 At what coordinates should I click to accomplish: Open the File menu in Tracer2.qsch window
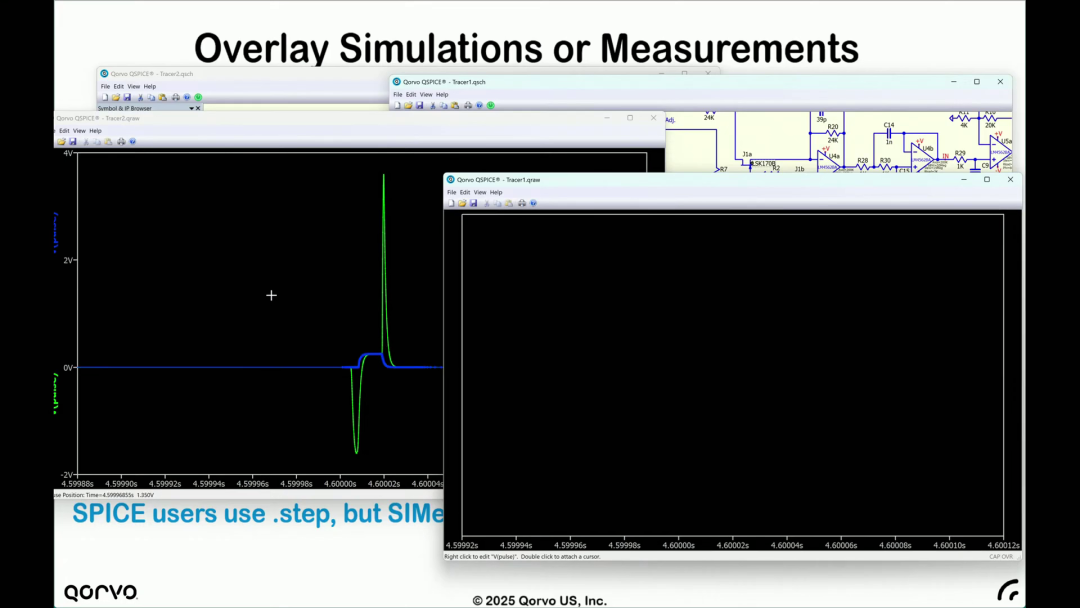[105, 87]
